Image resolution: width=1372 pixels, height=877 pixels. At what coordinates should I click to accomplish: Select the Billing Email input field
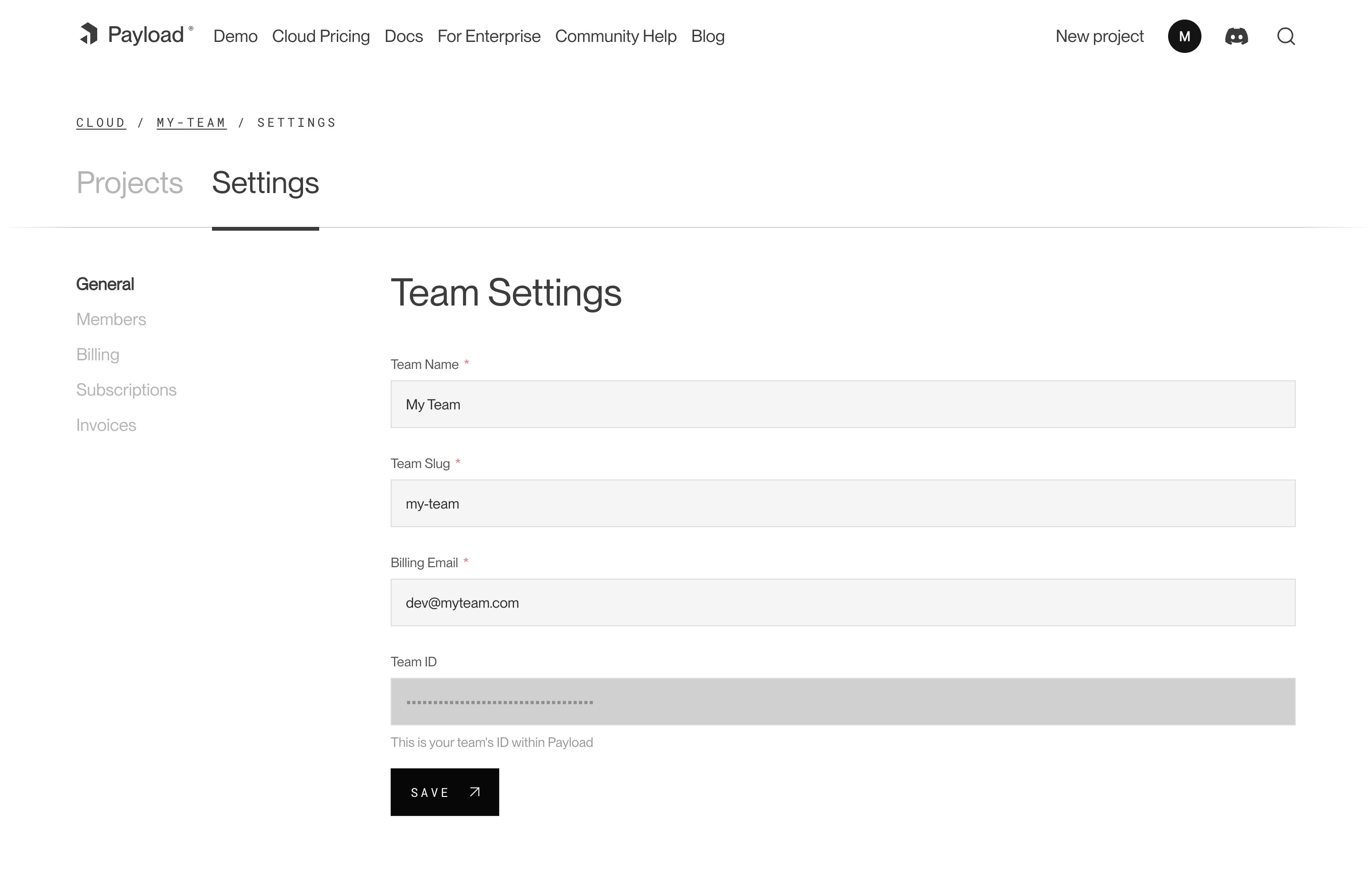pyautogui.click(x=843, y=602)
